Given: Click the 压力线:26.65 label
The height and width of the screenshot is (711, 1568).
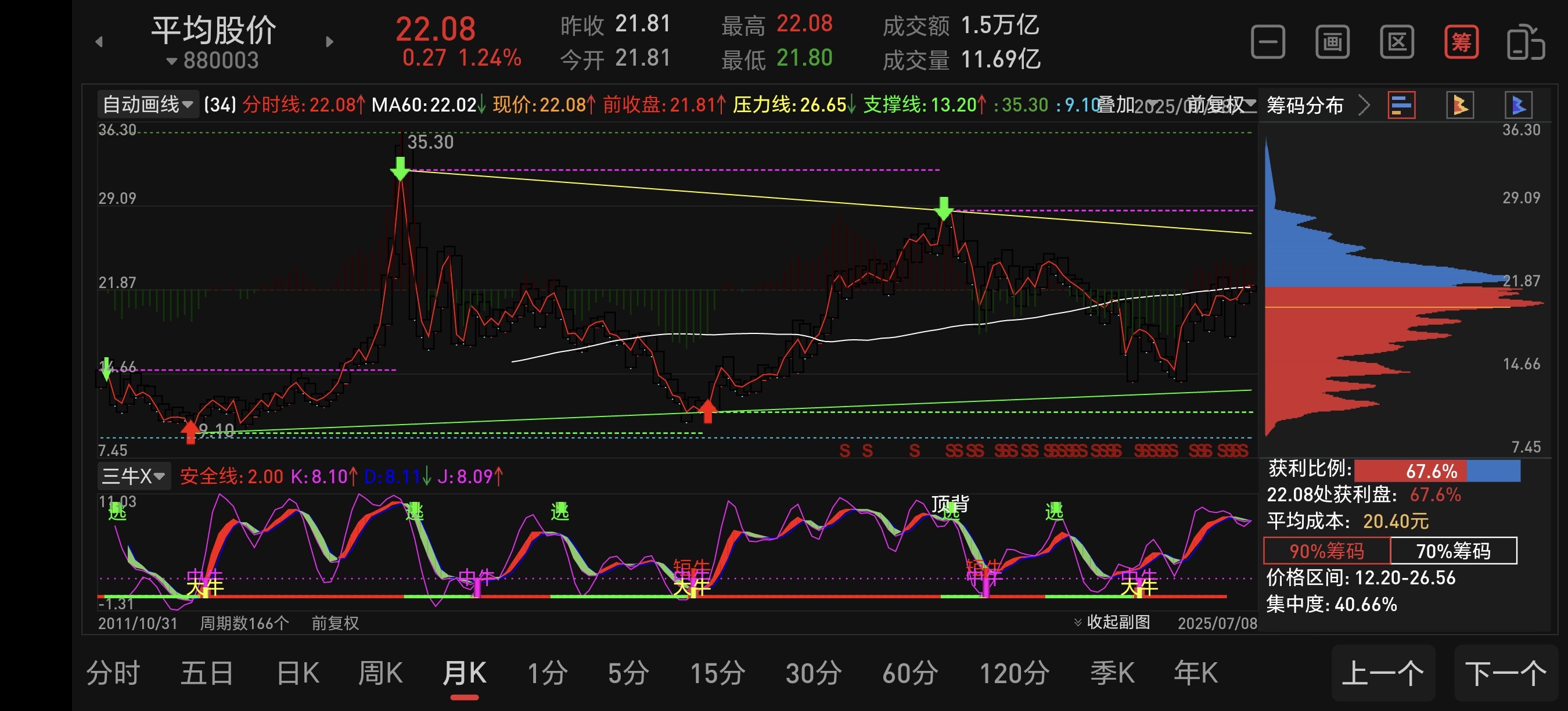Looking at the screenshot, I should [794, 105].
